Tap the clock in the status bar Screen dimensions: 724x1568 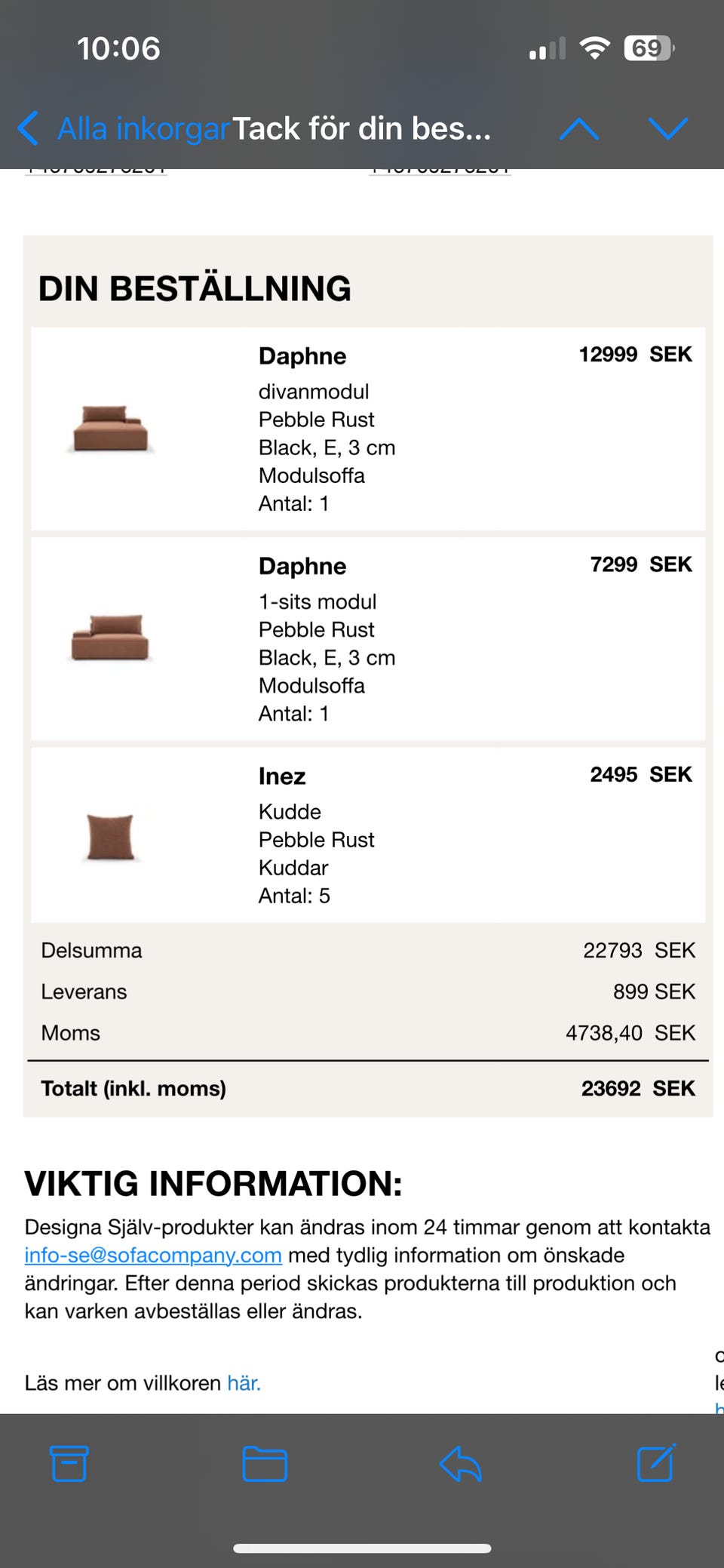tap(118, 49)
